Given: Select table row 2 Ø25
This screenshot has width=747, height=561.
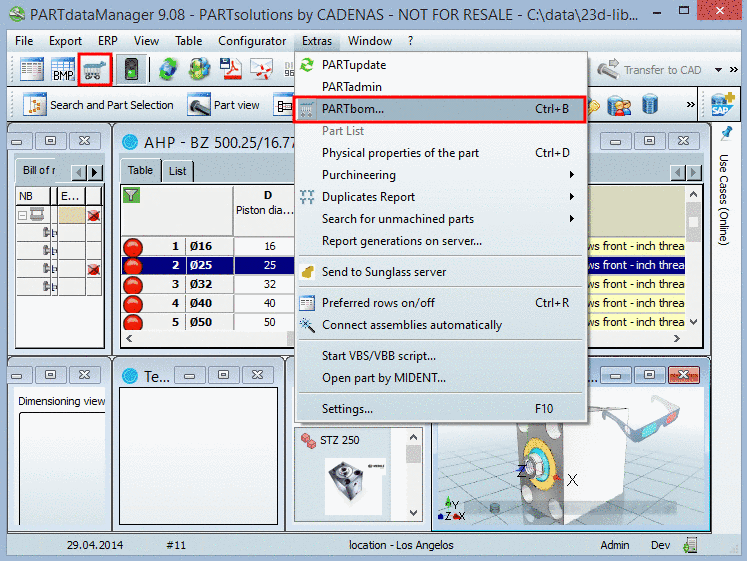Looking at the screenshot, I should [x=208, y=265].
